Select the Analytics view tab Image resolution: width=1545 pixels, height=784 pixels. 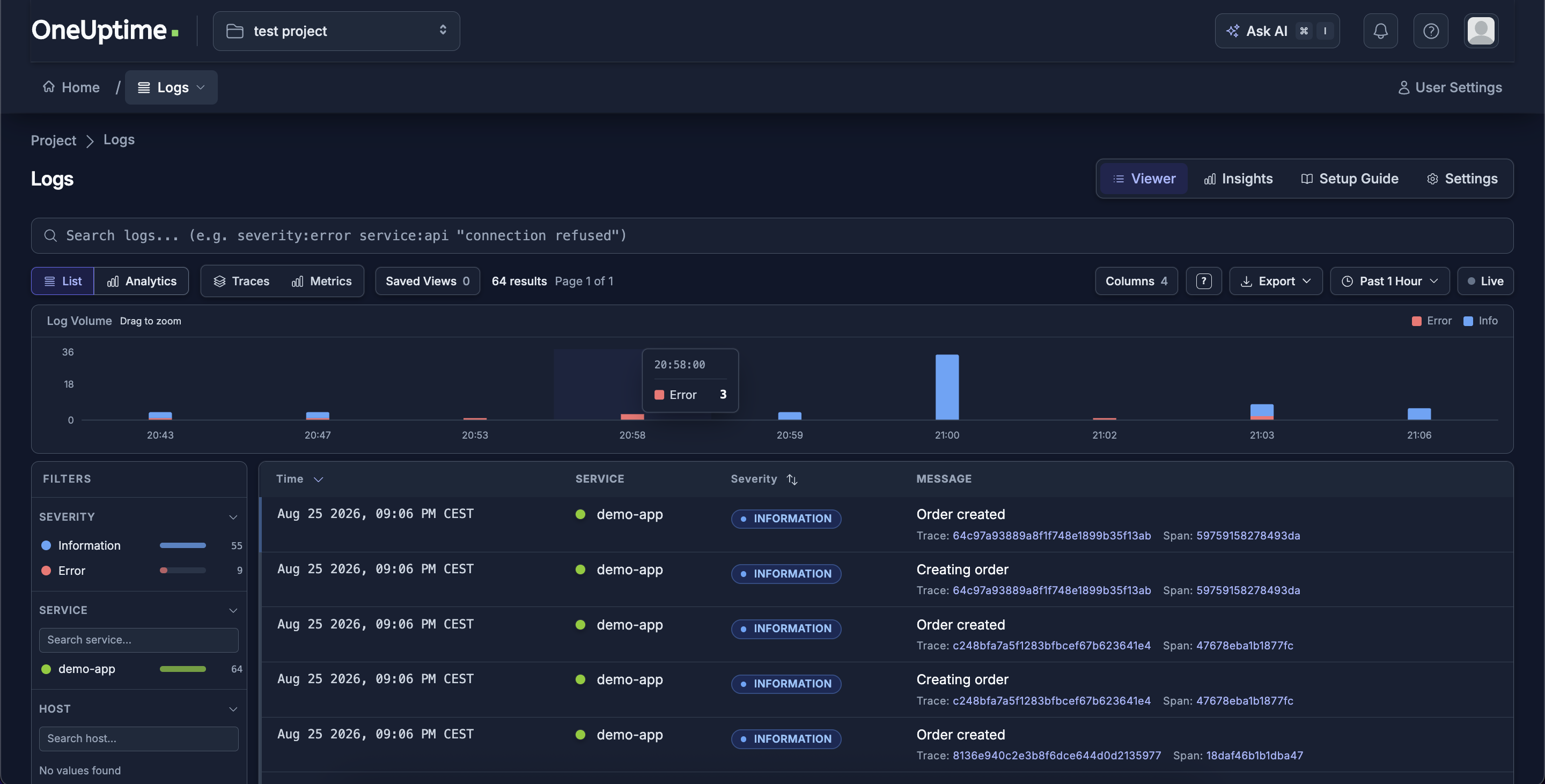pos(142,281)
